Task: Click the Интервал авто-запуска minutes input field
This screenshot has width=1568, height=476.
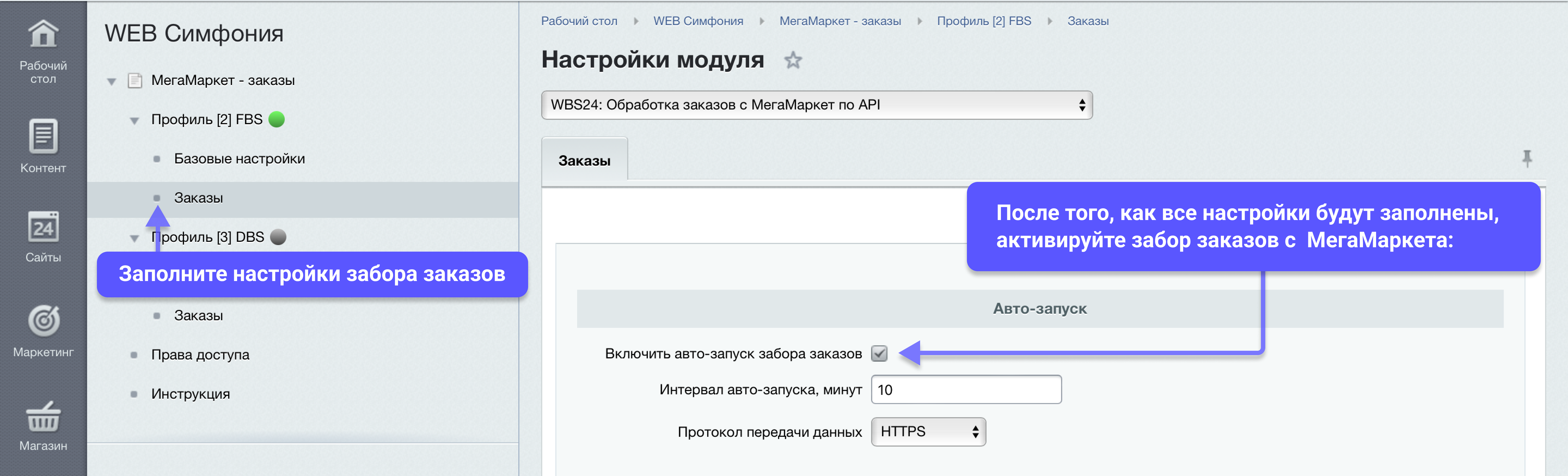Action: pos(966,390)
